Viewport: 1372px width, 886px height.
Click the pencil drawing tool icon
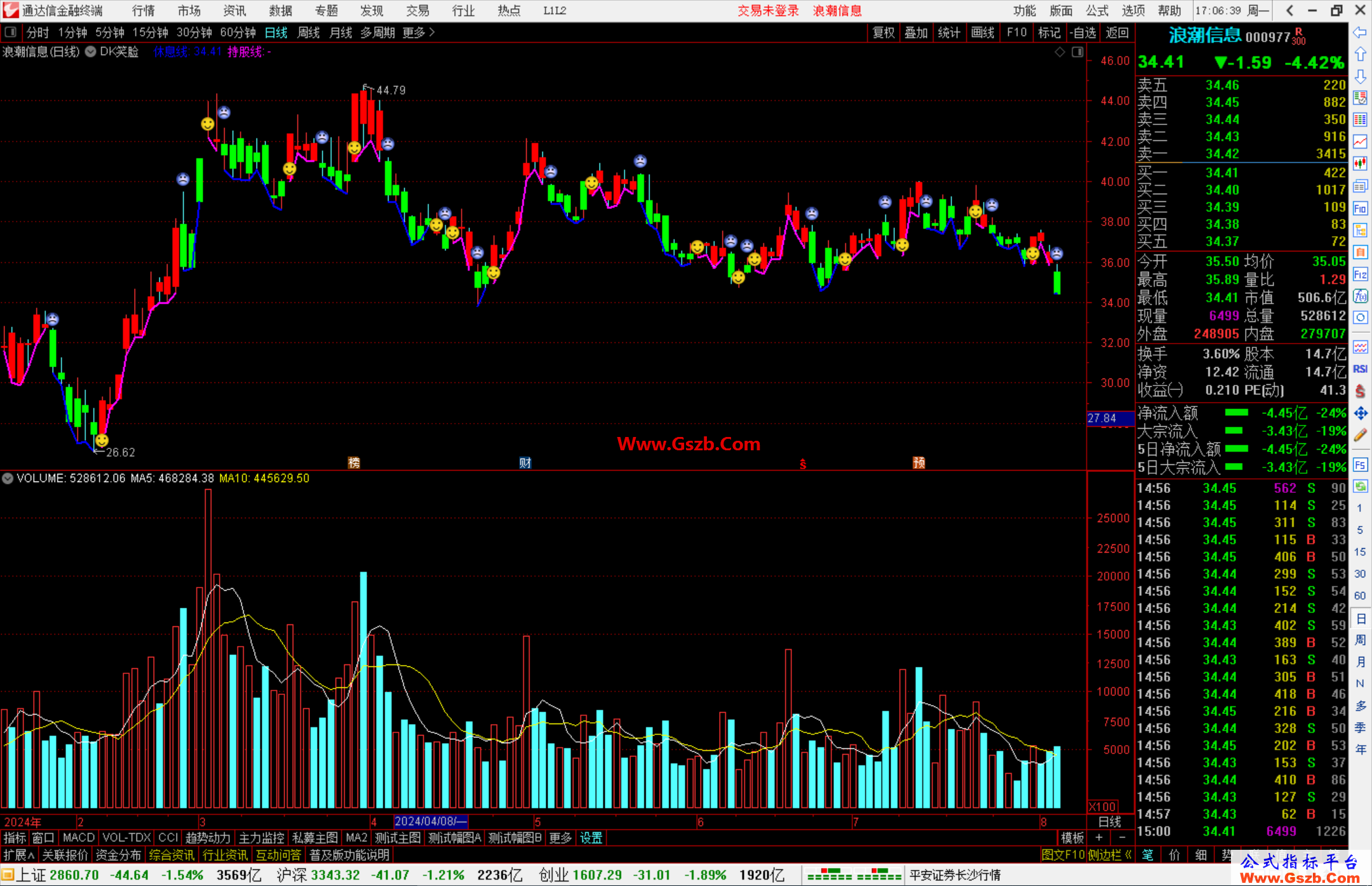(x=1360, y=435)
